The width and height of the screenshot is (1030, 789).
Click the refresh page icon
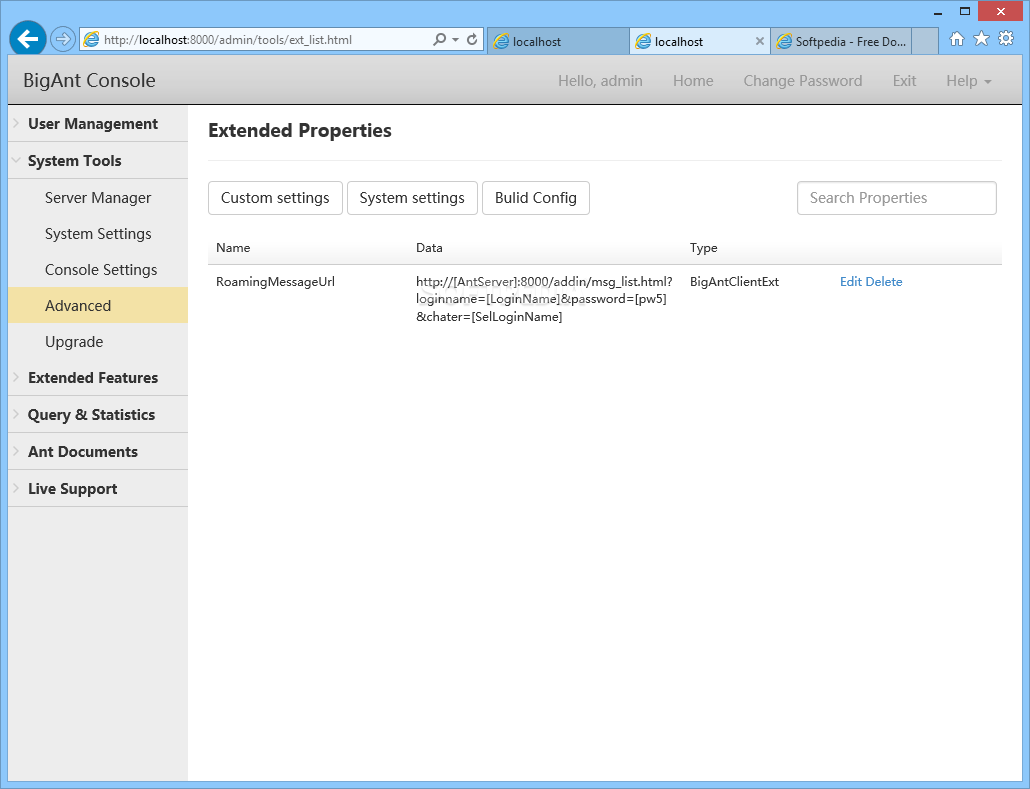[x=472, y=39]
